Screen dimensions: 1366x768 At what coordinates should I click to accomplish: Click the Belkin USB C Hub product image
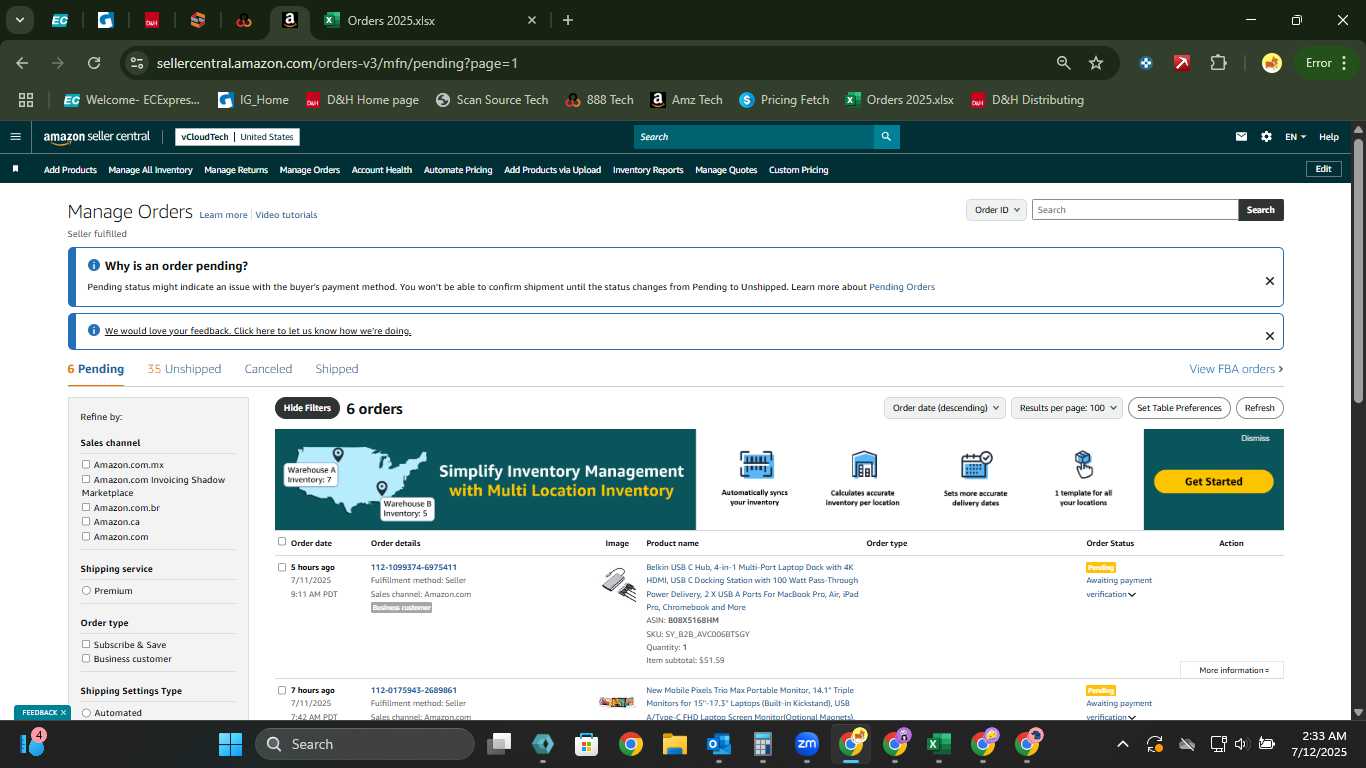pos(618,584)
